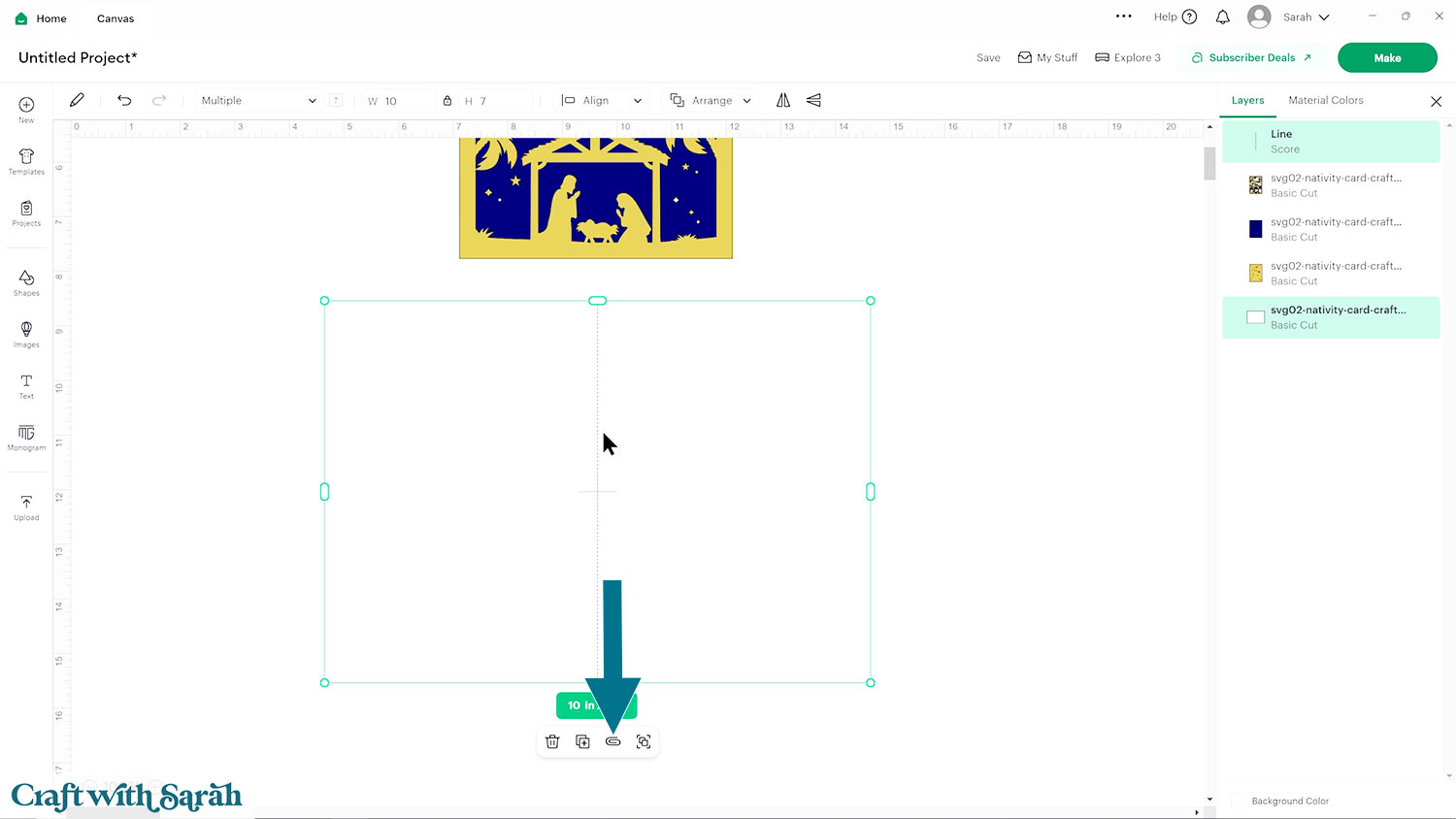The image size is (1456, 819).
Task: Close the Layers panel
Action: 1436,101
